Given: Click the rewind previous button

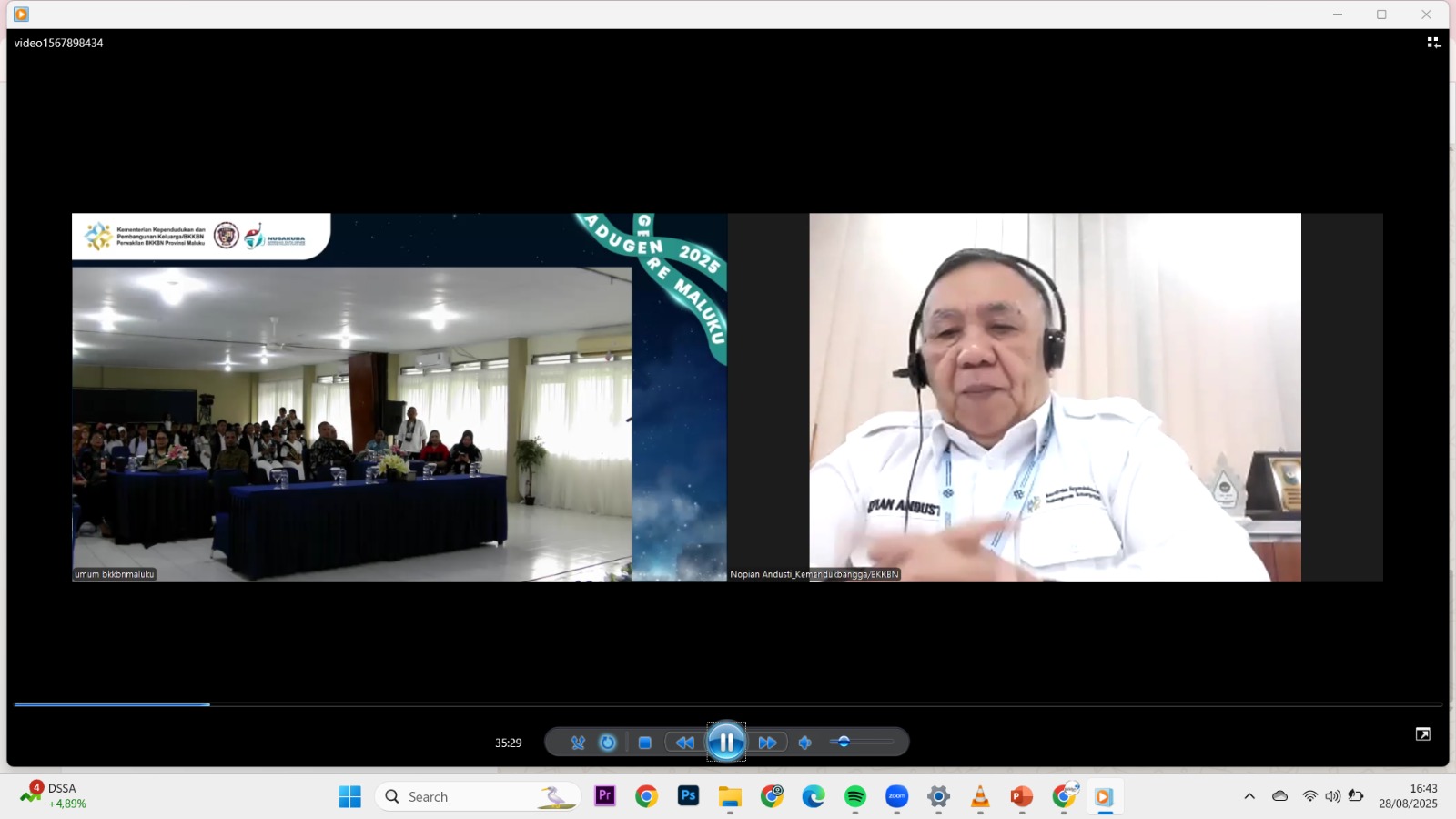Looking at the screenshot, I should pos(684,743).
